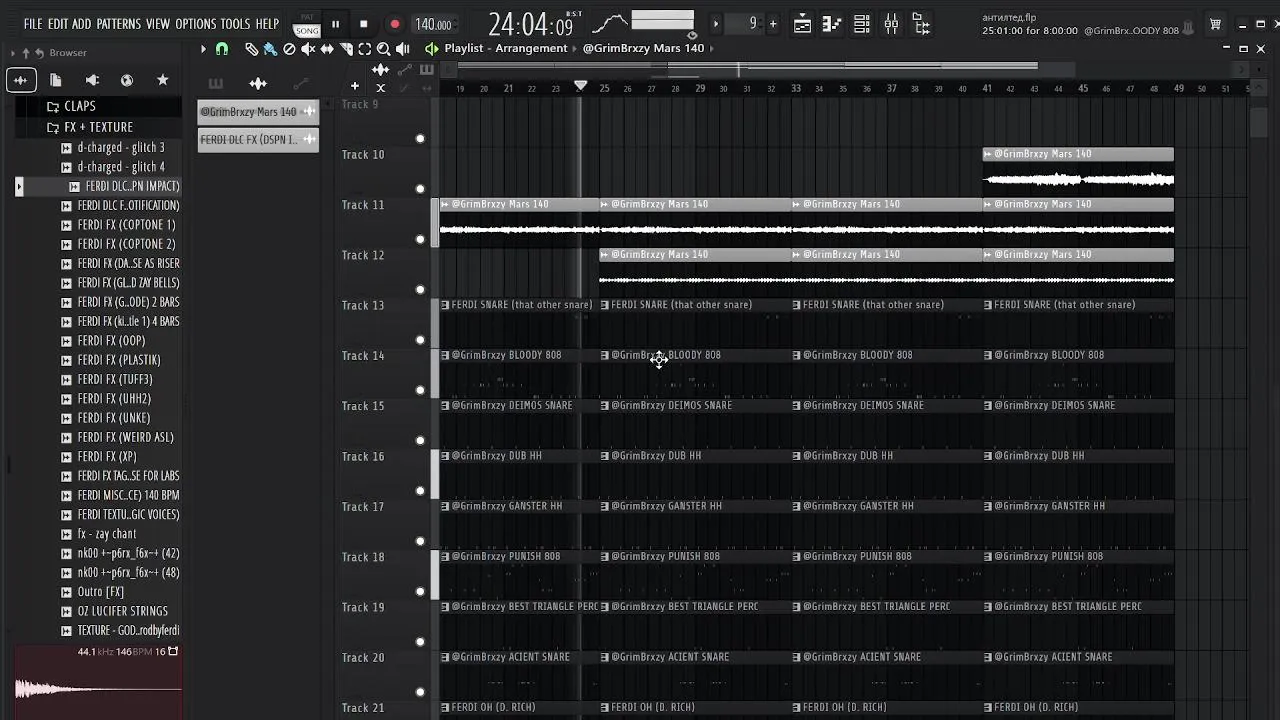Show audio clips in the picker panel

tap(258, 83)
